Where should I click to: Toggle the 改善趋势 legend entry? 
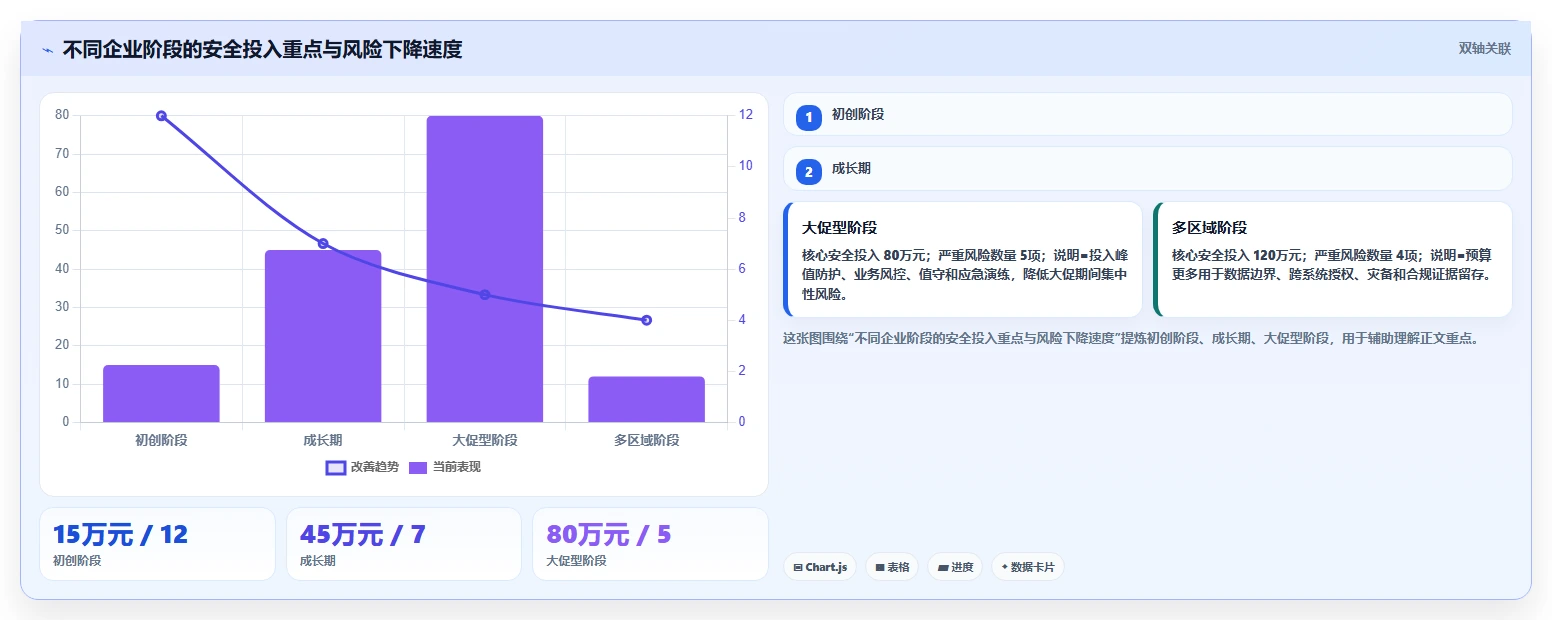(x=362, y=467)
